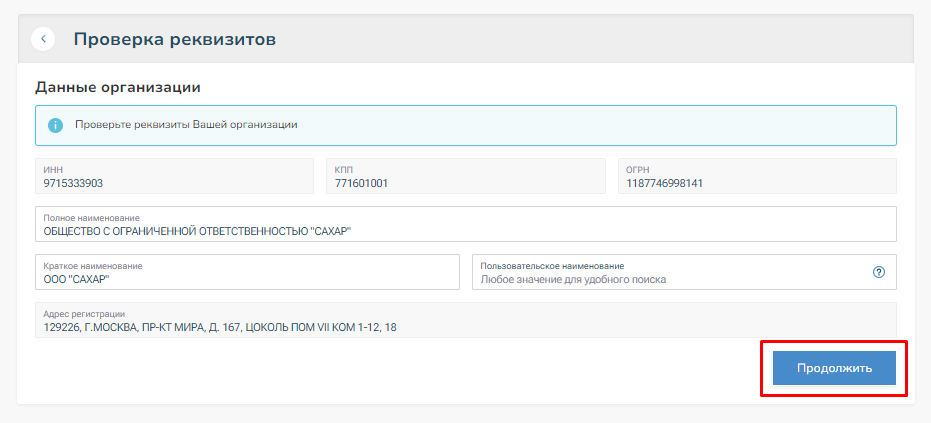Click the blue info icon in the banner
This screenshot has width=931, height=423.
[x=56, y=125]
